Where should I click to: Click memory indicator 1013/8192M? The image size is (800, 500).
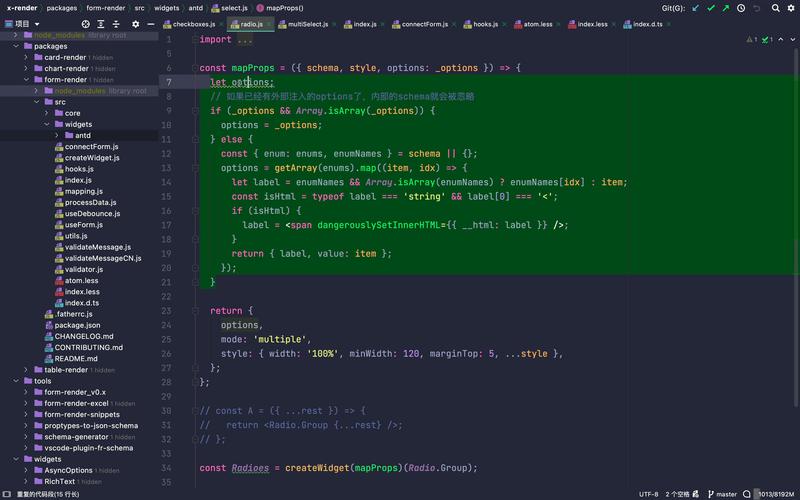click(x=776, y=494)
